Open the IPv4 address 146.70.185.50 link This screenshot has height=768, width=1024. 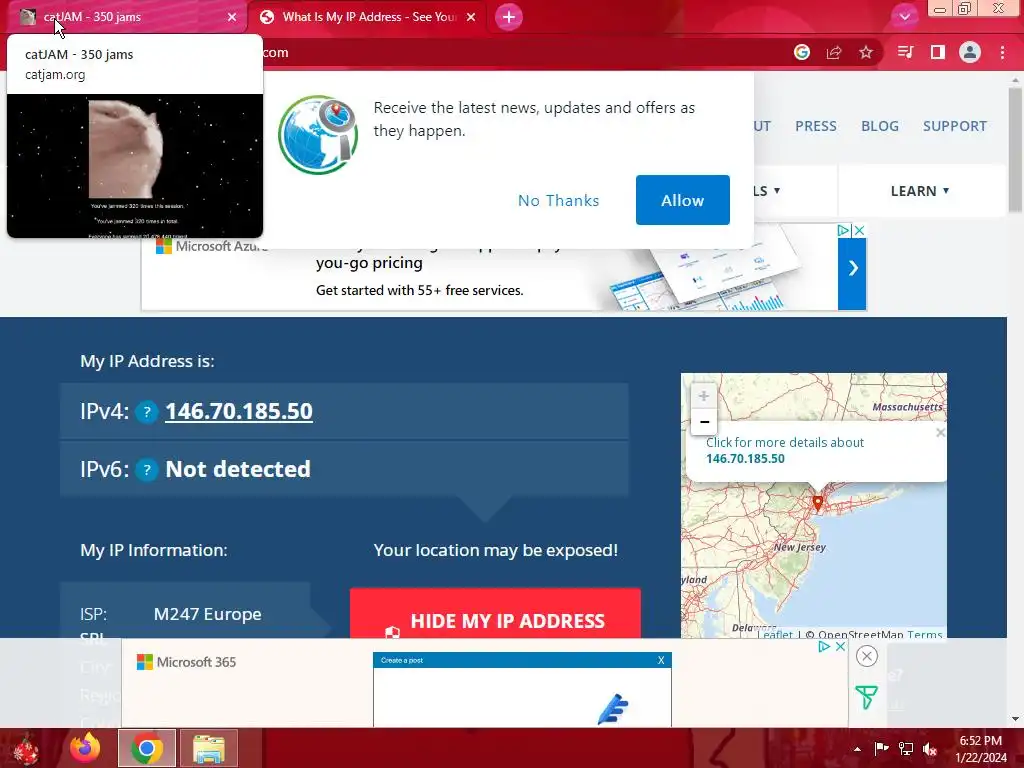[239, 411]
